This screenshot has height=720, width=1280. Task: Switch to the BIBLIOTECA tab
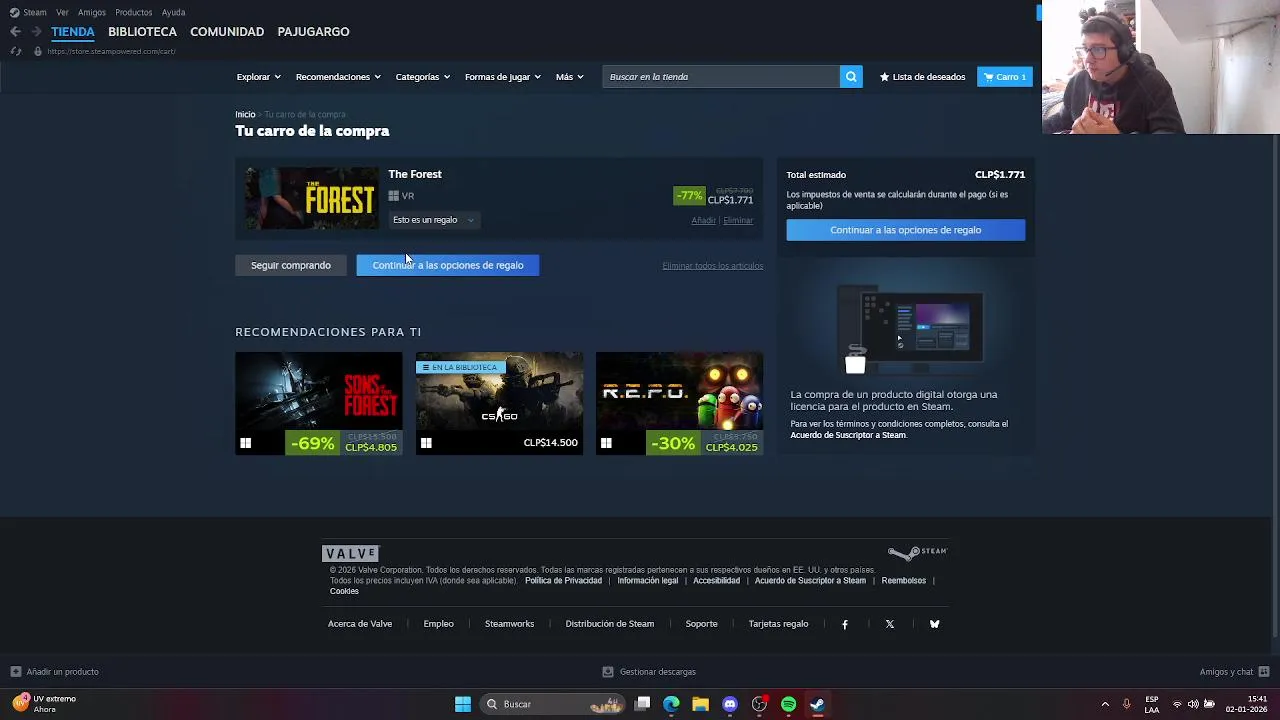[142, 32]
